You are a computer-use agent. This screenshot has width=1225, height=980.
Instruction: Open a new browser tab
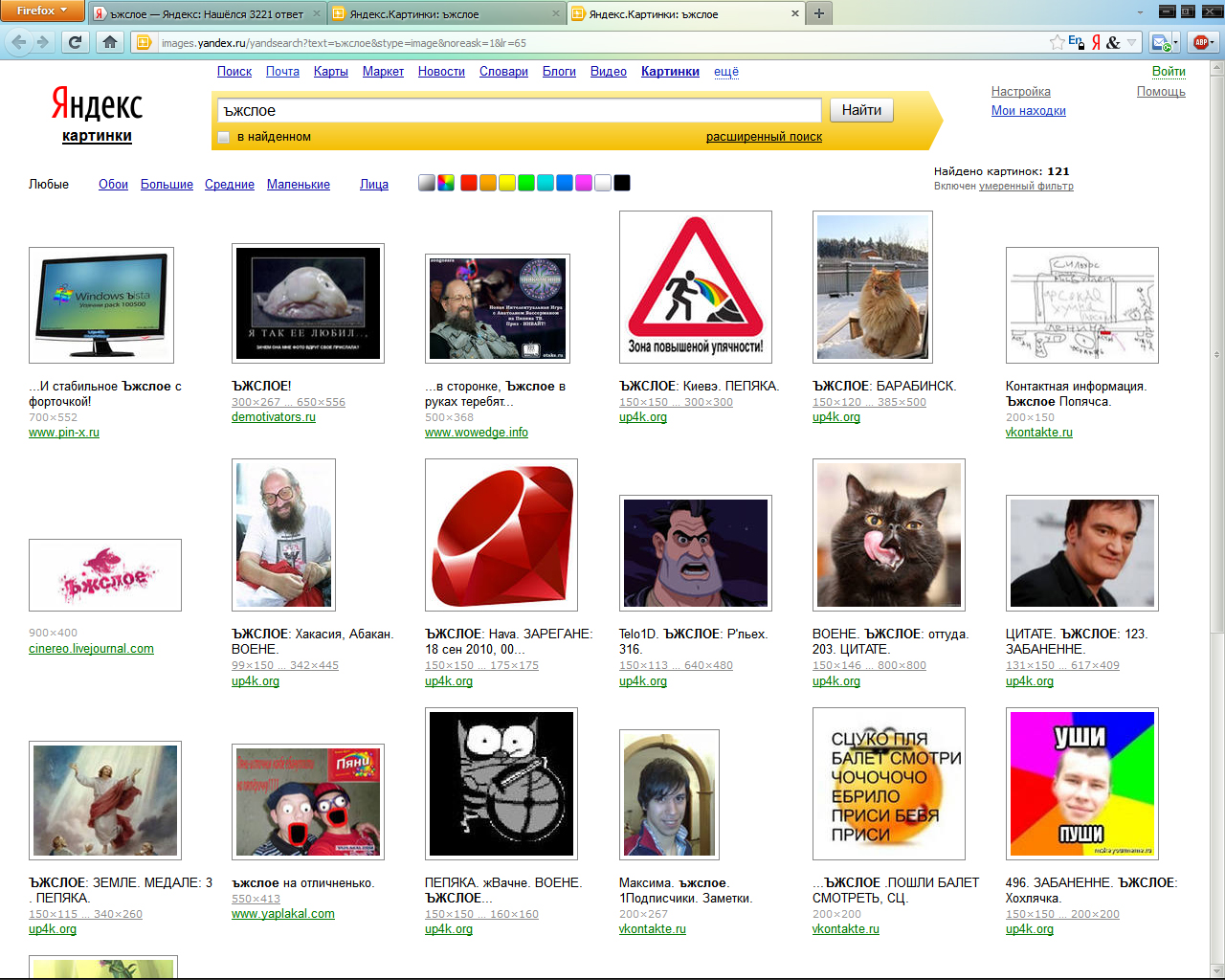[x=819, y=13]
